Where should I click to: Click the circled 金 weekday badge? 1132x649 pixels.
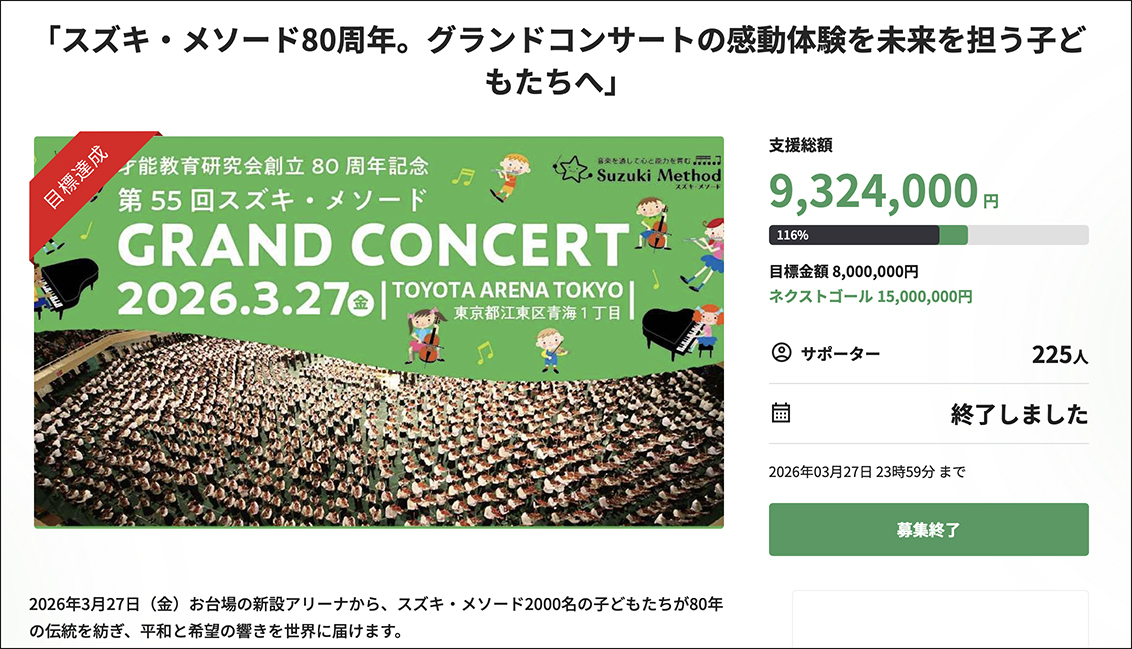[x=361, y=301]
